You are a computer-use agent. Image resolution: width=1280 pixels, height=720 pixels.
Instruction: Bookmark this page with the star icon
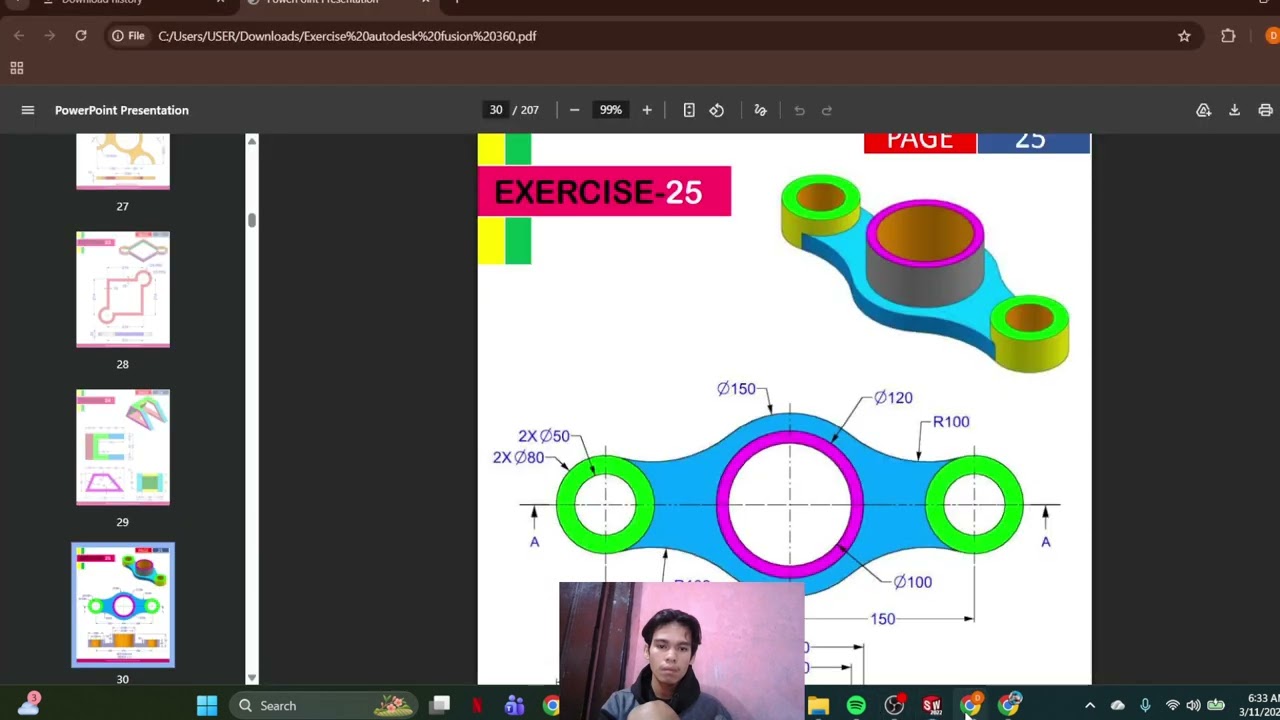coord(1184,36)
